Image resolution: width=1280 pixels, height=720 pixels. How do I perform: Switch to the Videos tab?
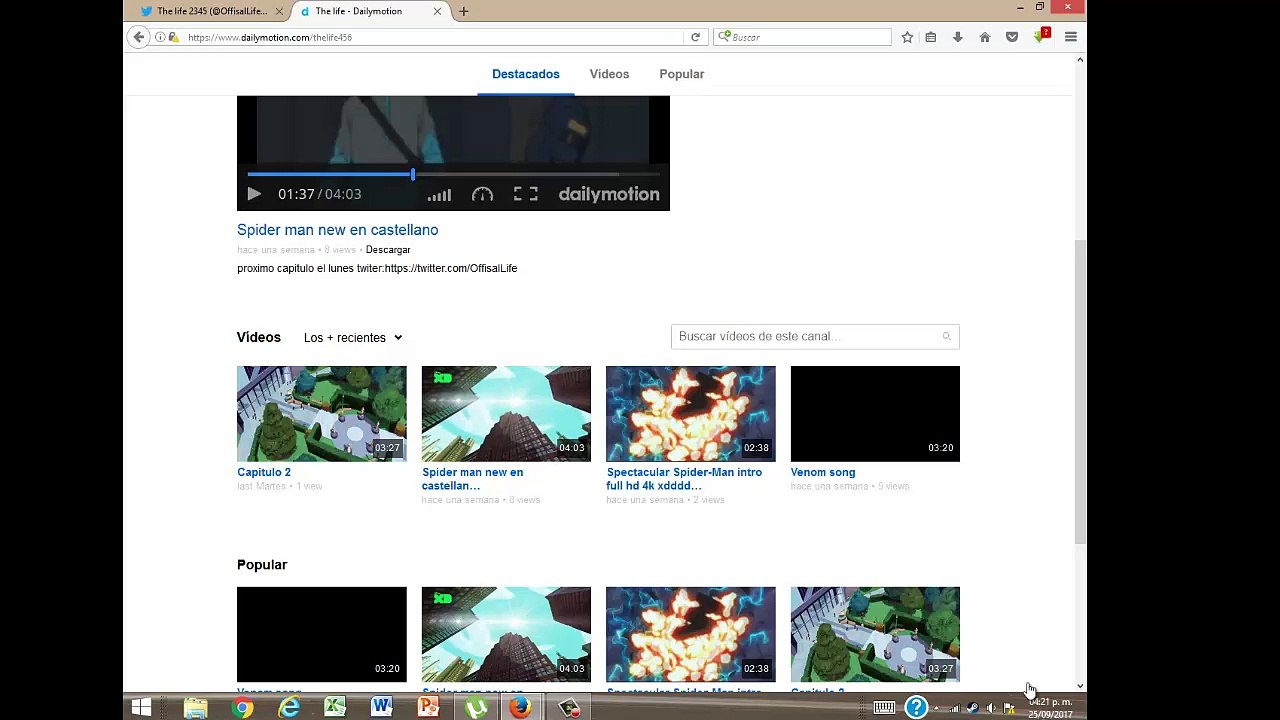pyautogui.click(x=609, y=74)
